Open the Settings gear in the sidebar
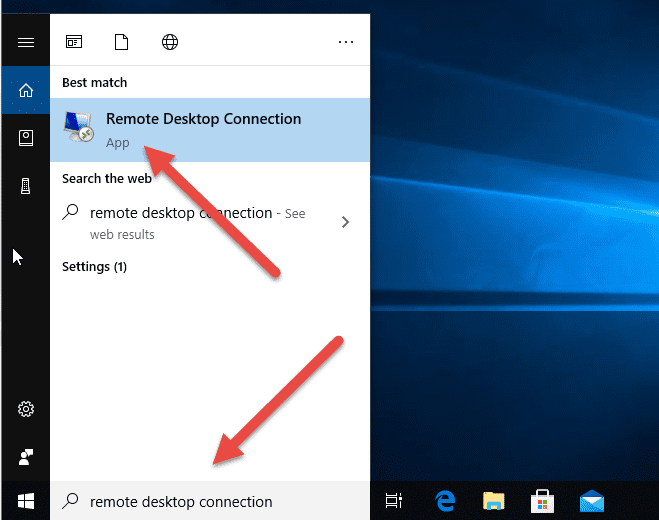Image resolution: width=659 pixels, height=520 pixels. (26, 409)
